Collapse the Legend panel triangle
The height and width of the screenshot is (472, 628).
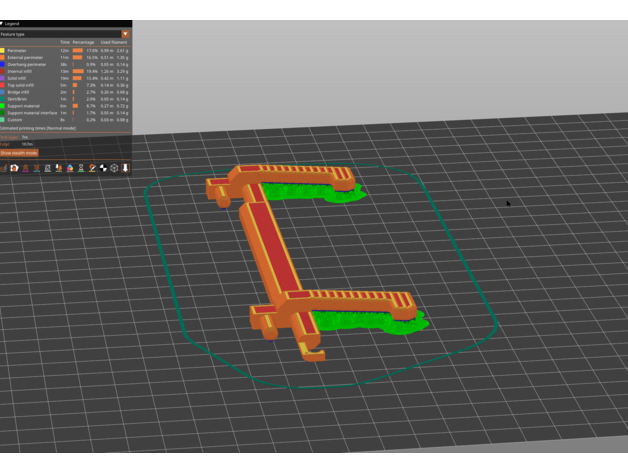(3, 24)
